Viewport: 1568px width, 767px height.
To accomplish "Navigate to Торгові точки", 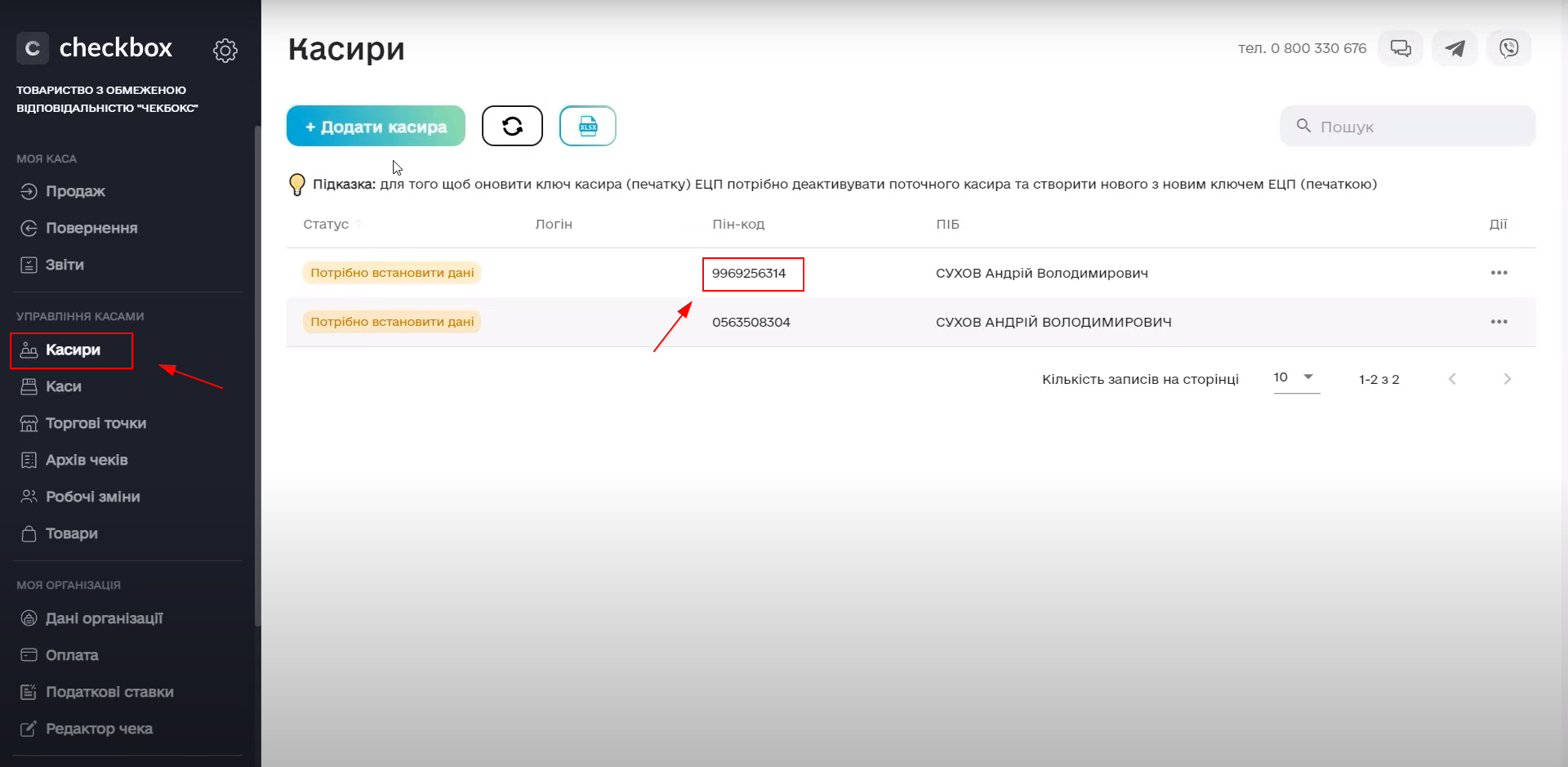I will coord(83,423).
